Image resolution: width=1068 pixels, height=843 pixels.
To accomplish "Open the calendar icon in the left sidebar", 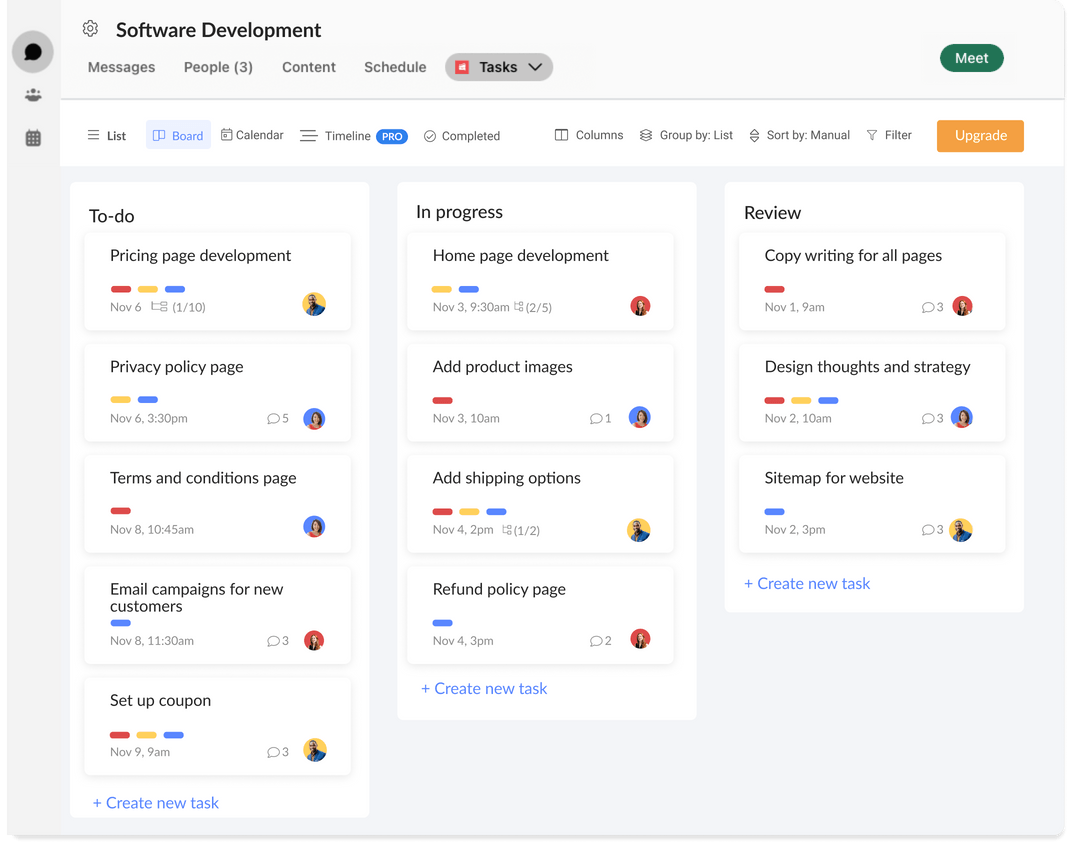I will [32, 139].
